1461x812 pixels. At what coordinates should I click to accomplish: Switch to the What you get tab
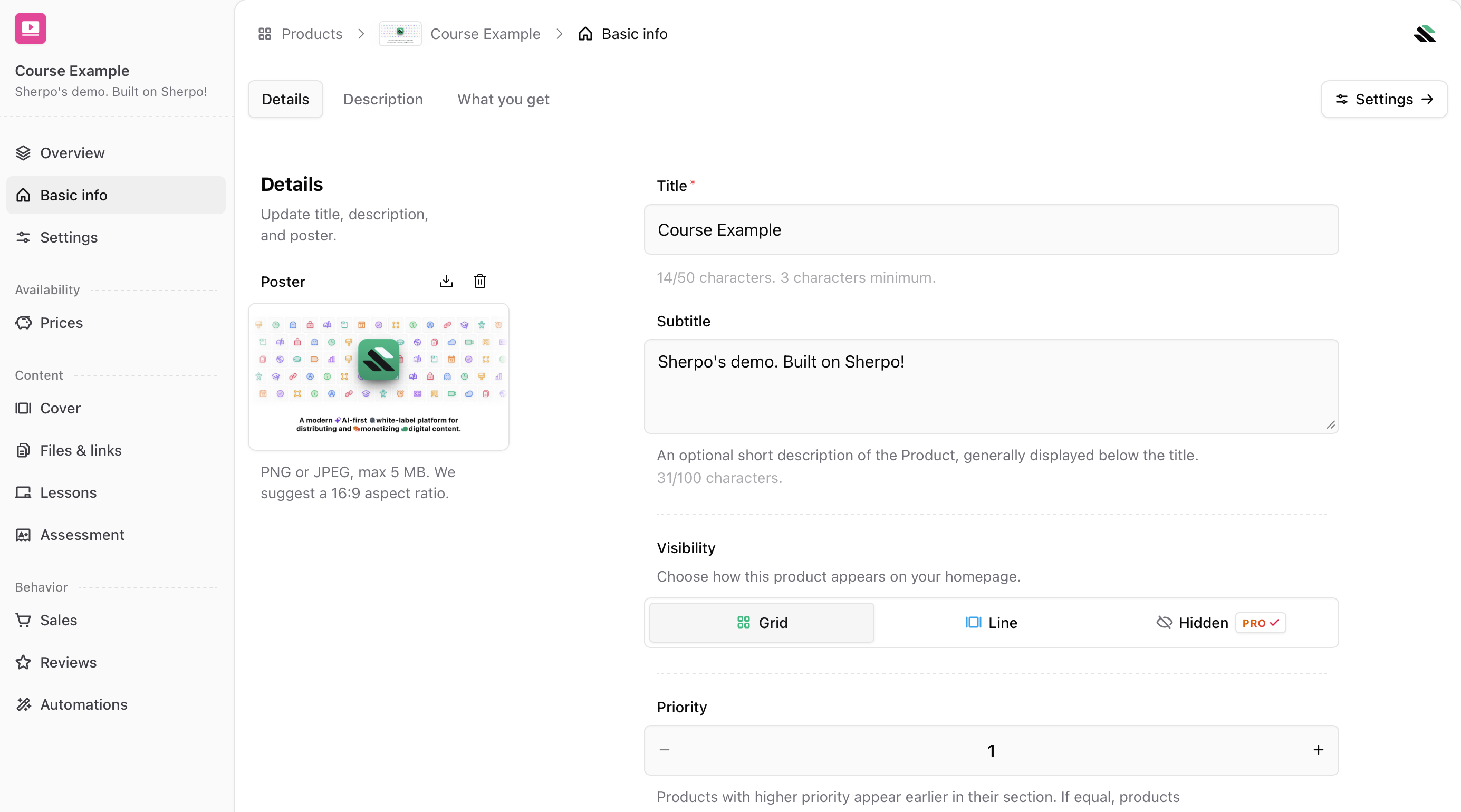pos(503,99)
